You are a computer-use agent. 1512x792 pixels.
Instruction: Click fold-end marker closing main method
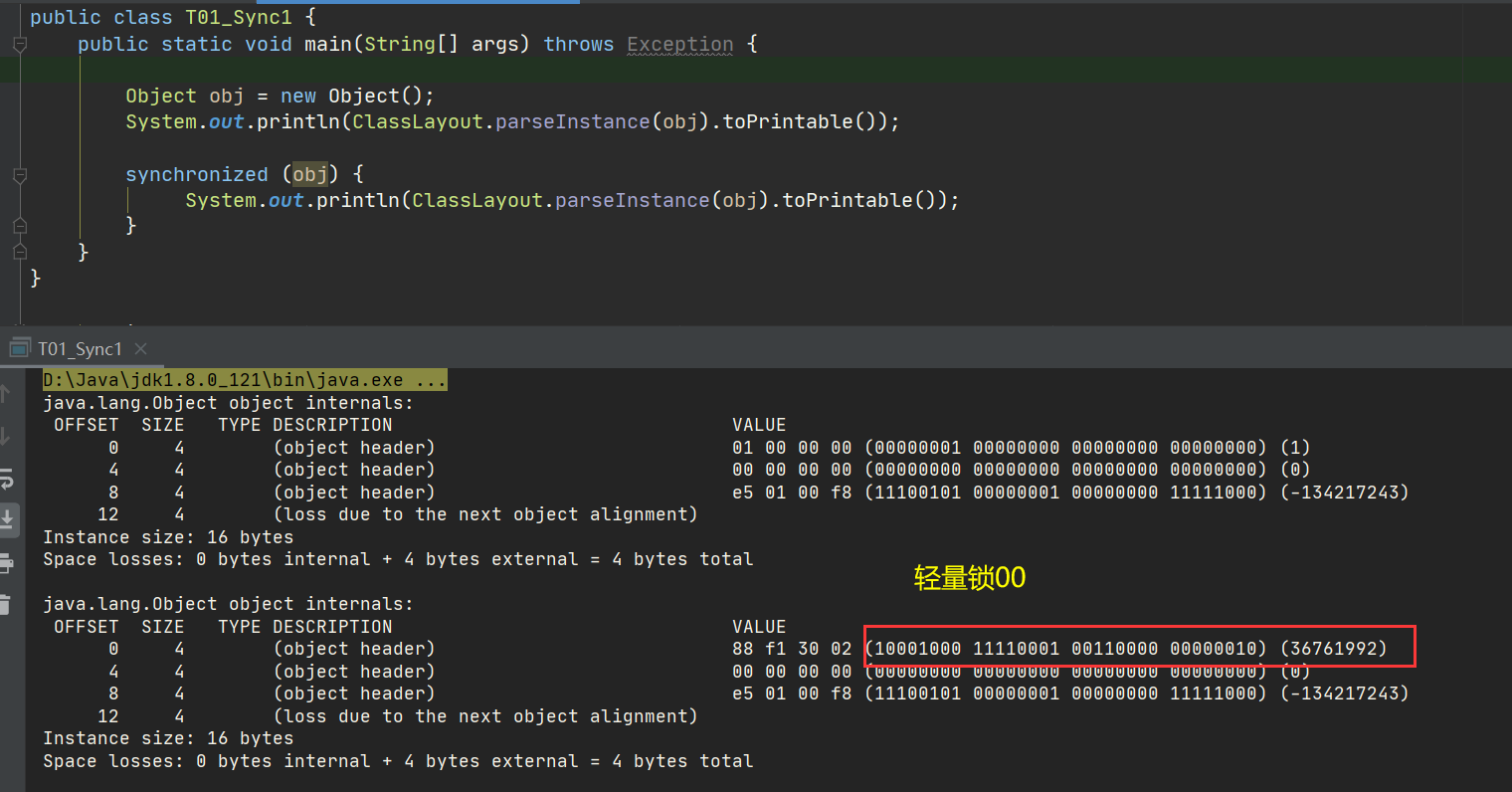coord(20,252)
